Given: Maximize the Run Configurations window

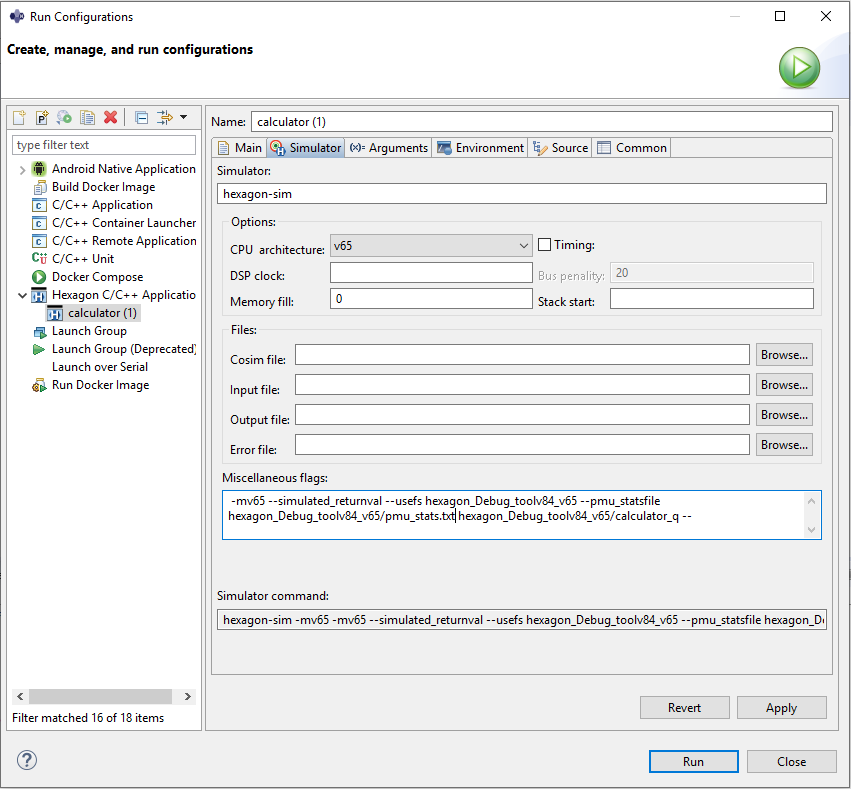Looking at the screenshot, I should click(x=780, y=16).
